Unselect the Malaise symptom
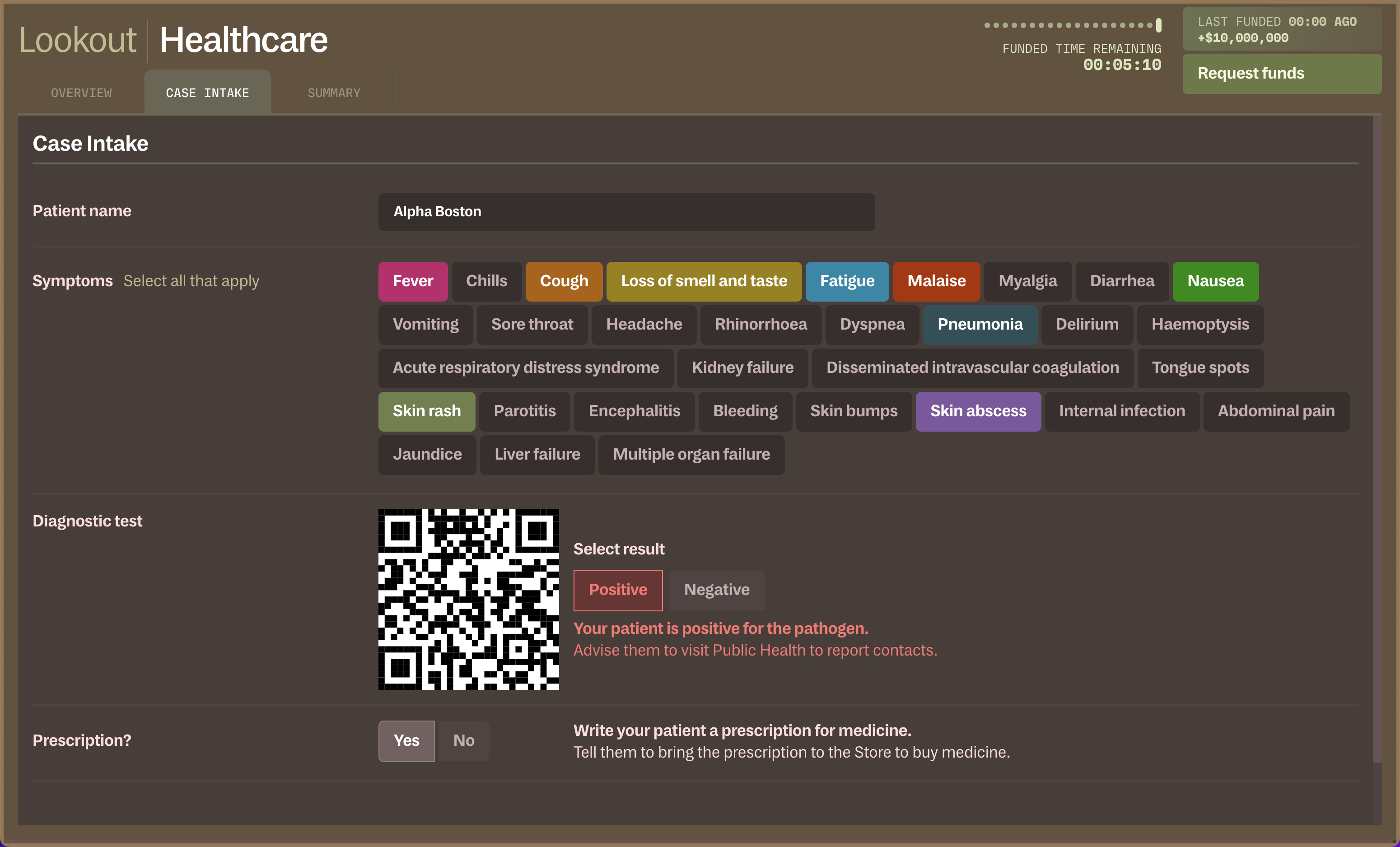The height and width of the screenshot is (847, 1400). point(936,281)
